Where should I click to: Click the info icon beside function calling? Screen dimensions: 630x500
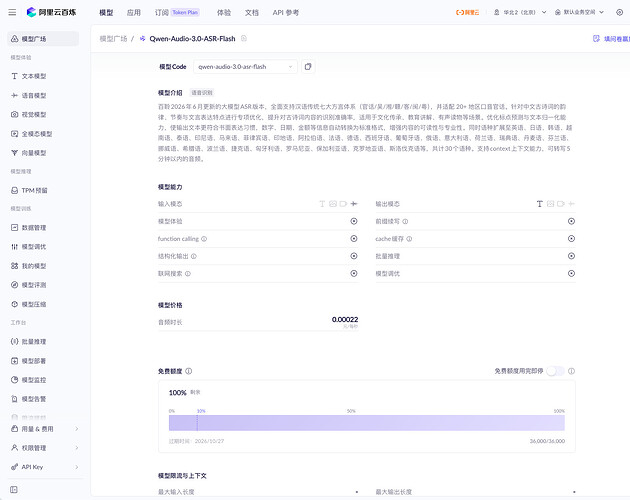pyautogui.click(x=204, y=239)
